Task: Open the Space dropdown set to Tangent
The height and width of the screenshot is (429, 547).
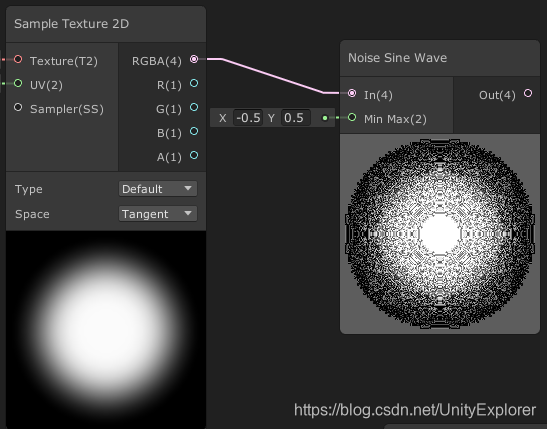Action: coord(158,214)
